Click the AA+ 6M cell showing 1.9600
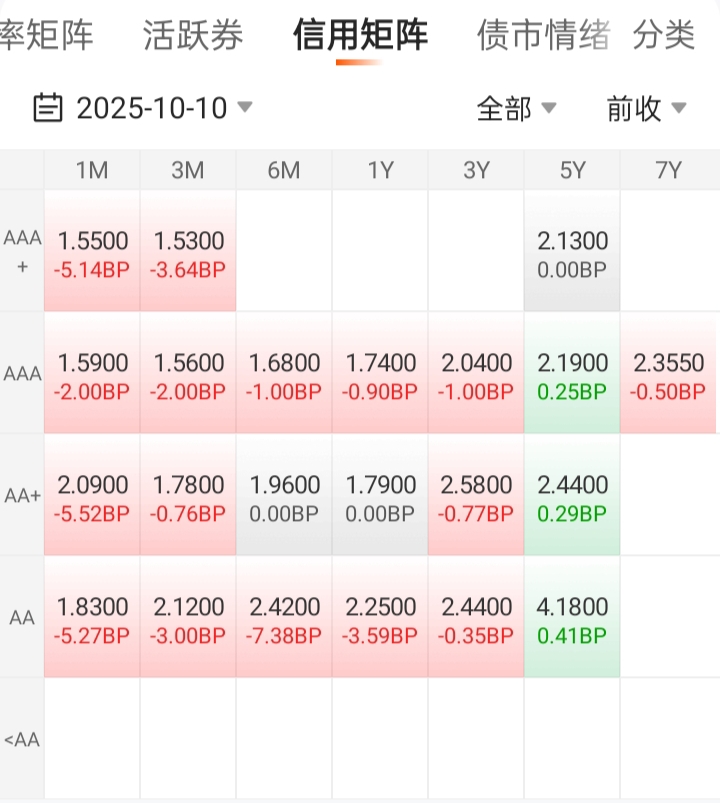 (284, 496)
